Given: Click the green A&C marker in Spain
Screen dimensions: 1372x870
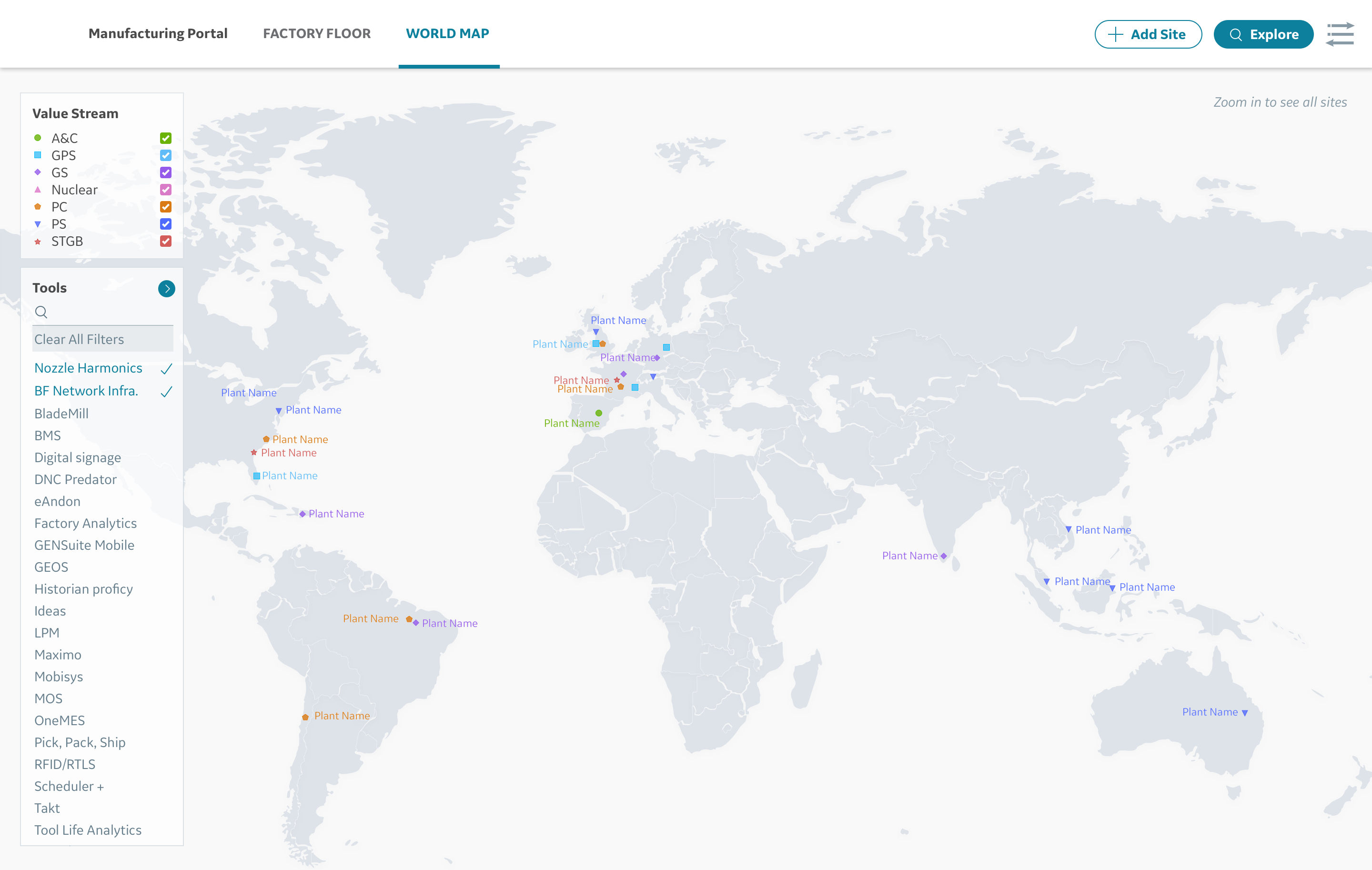Looking at the screenshot, I should click(x=598, y=413).
